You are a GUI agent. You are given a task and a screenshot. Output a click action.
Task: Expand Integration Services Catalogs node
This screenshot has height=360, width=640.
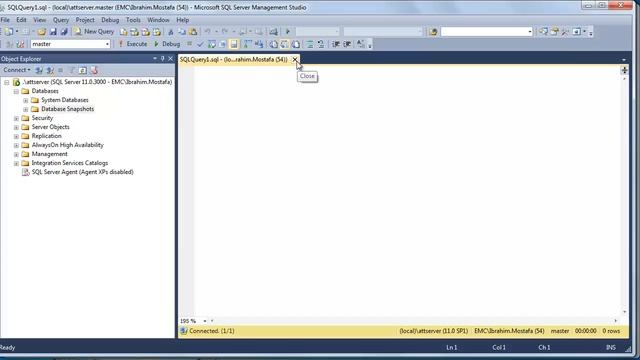click(16, 163)
